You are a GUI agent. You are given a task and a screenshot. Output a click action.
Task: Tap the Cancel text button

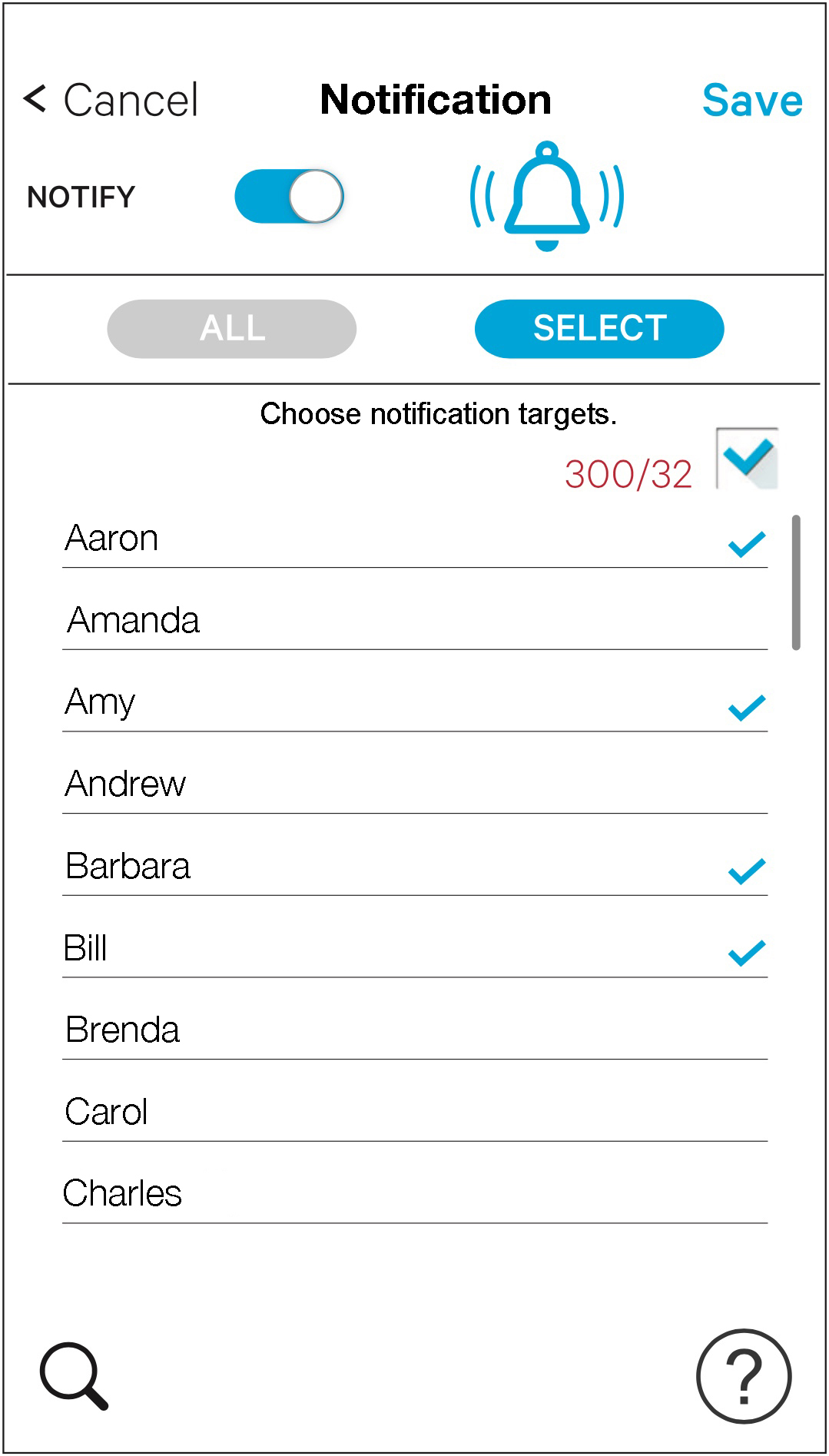131,100
